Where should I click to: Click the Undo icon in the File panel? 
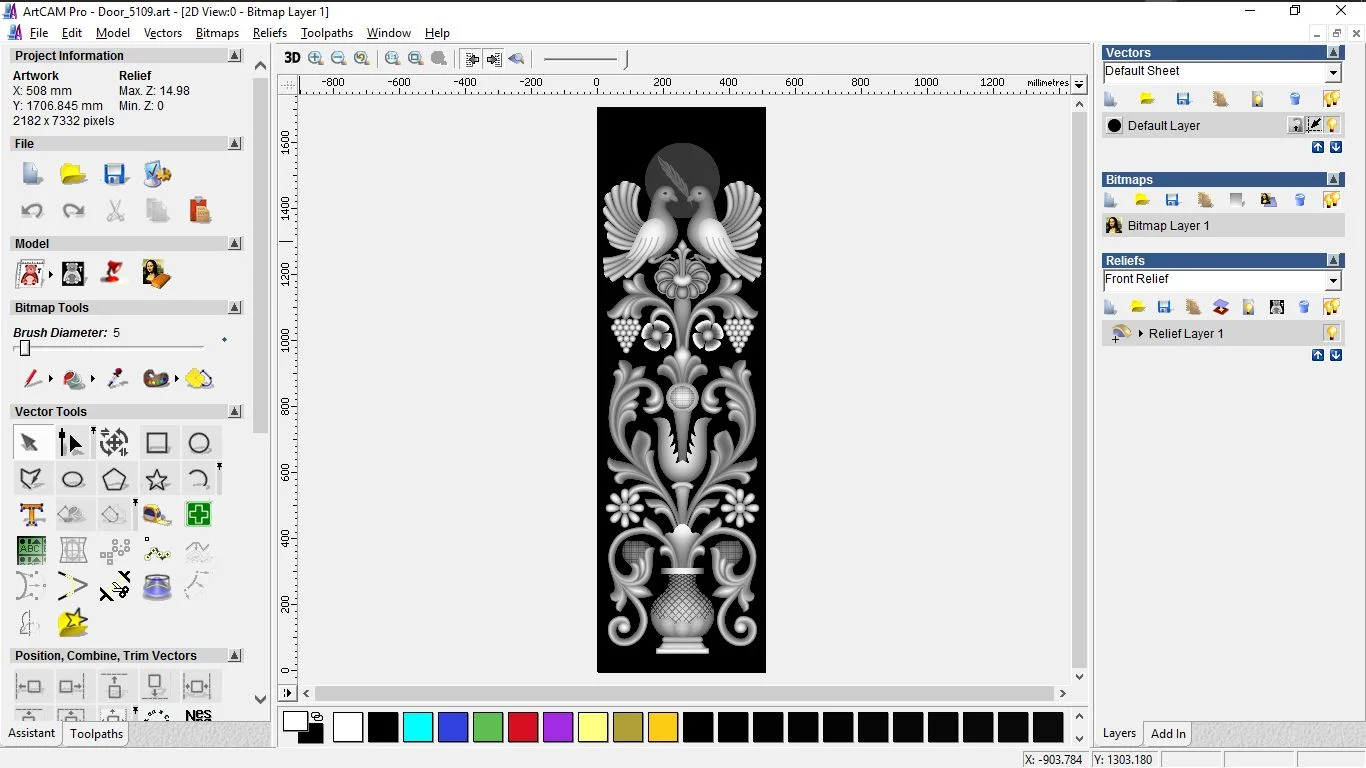tap(31, 210)
